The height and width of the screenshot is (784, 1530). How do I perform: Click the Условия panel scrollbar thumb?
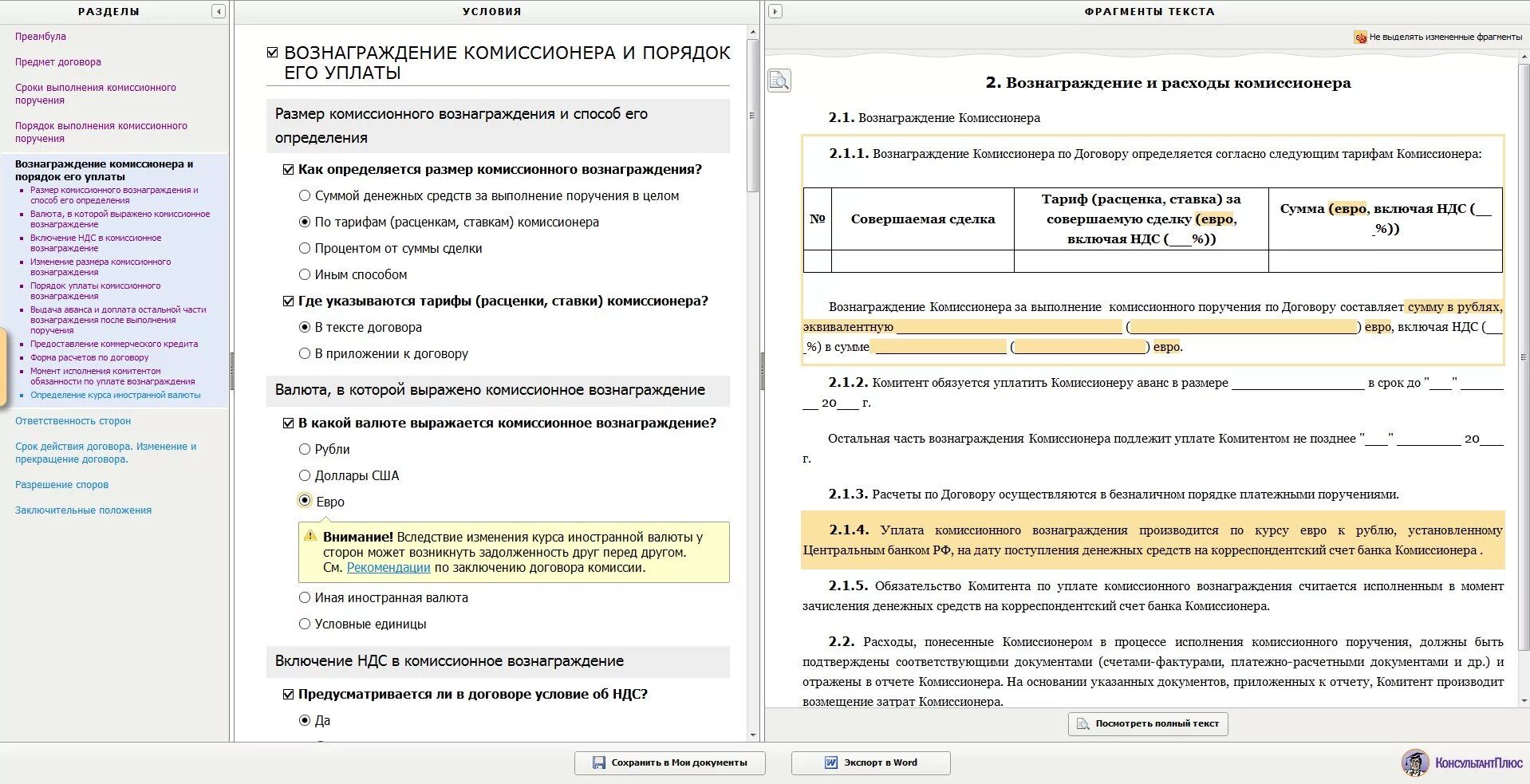[753, 116]
